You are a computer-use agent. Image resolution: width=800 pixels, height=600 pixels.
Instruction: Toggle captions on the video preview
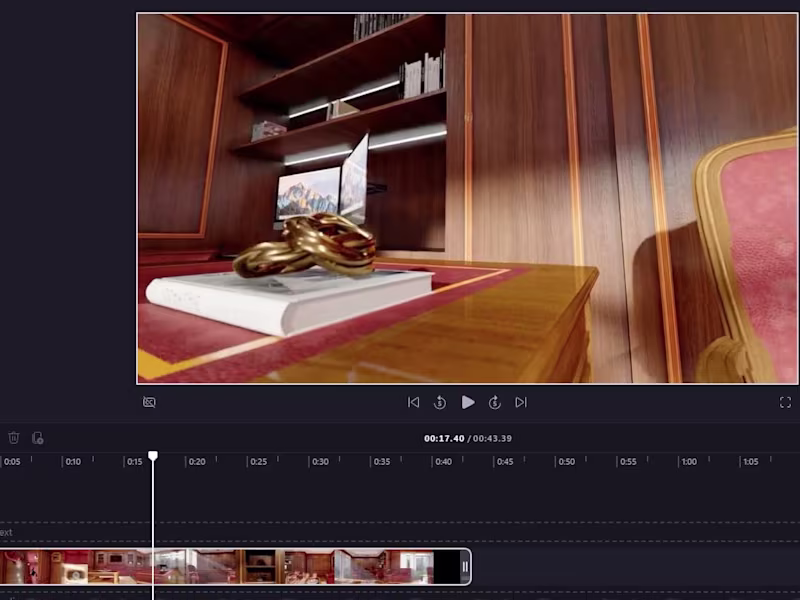tap(152, 402)
